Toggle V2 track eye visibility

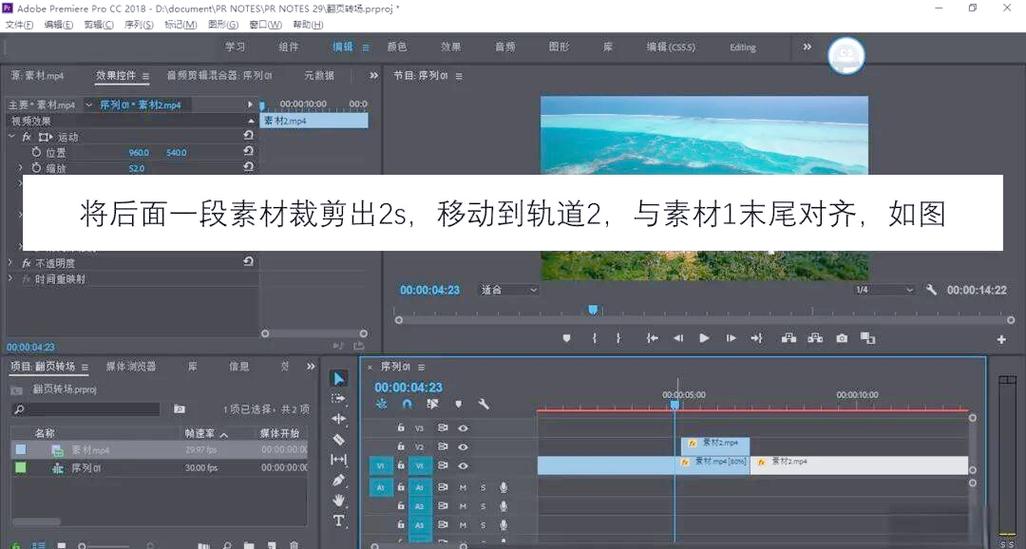[x=463, y=447]
